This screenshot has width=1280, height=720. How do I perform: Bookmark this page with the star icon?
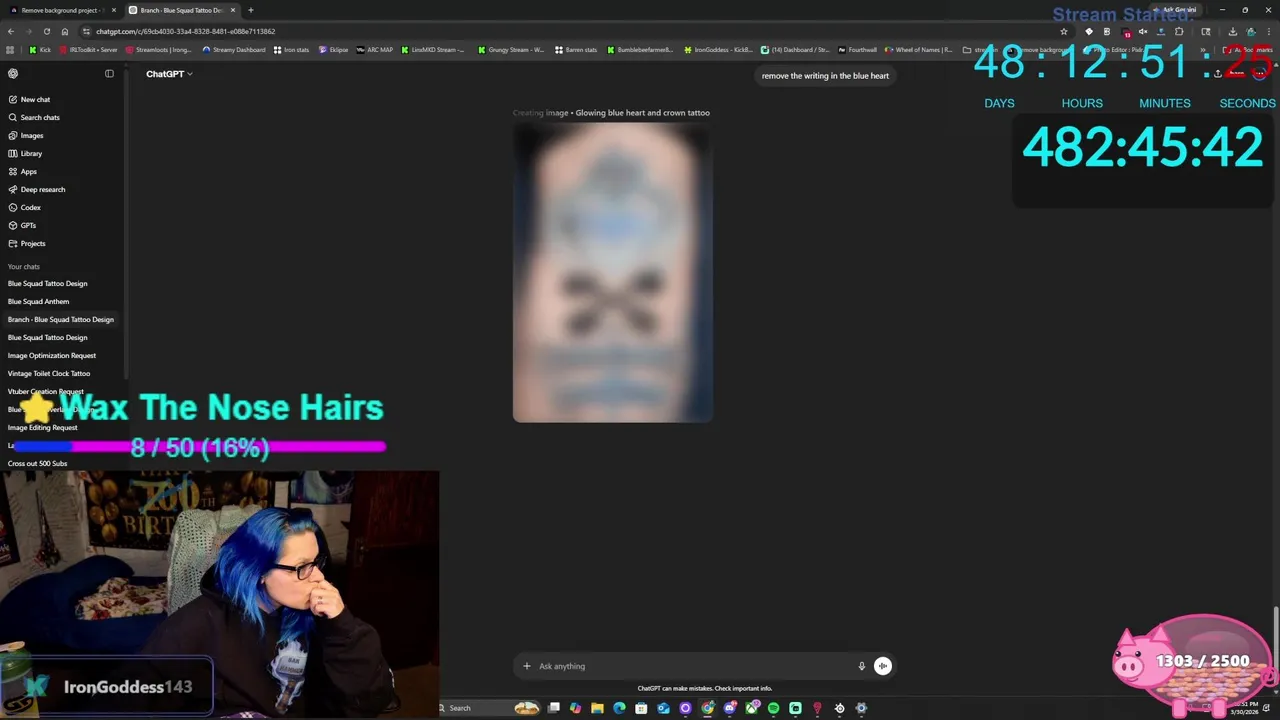[1064, 31]
